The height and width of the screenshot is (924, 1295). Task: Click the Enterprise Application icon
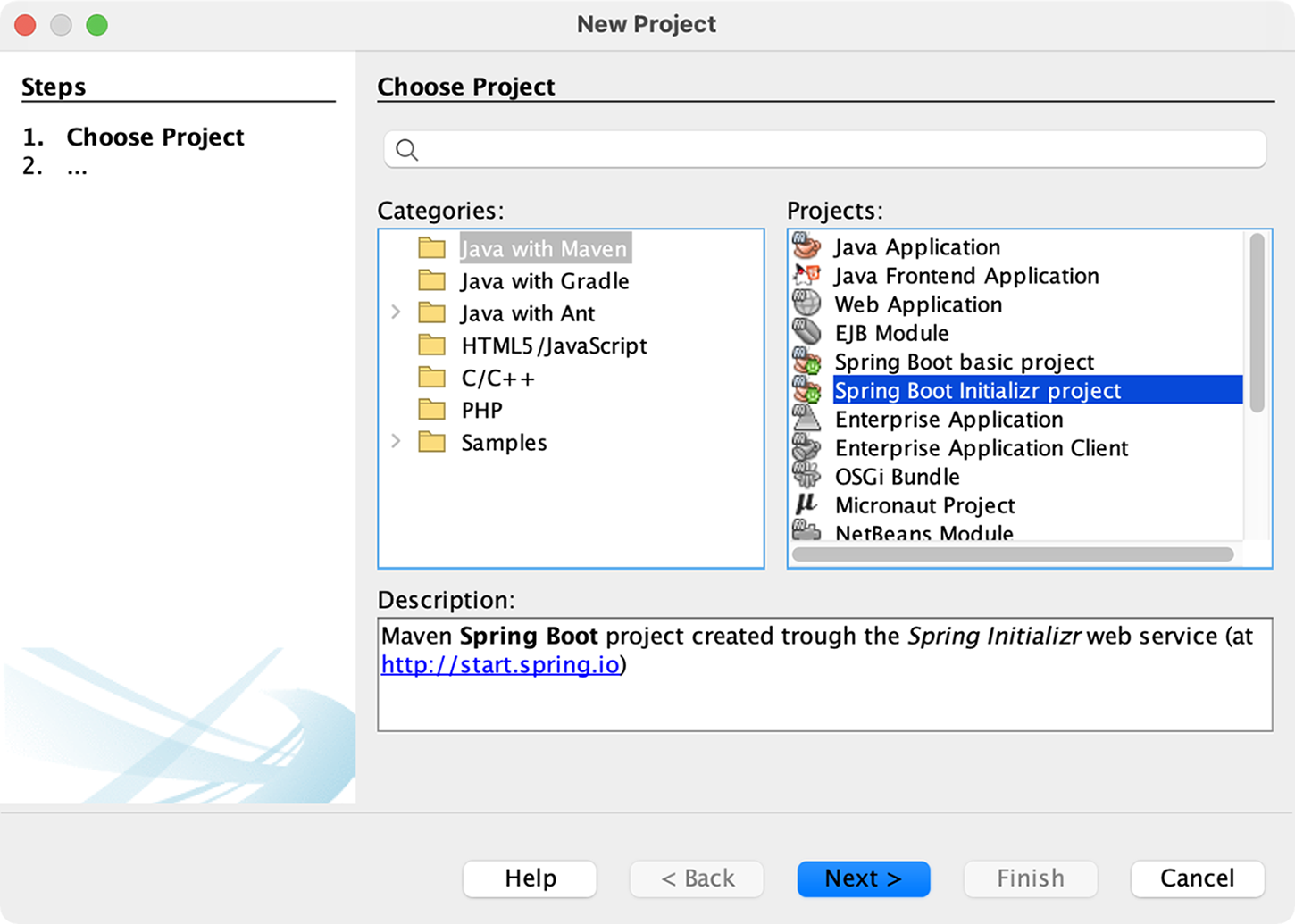(806, 418)
